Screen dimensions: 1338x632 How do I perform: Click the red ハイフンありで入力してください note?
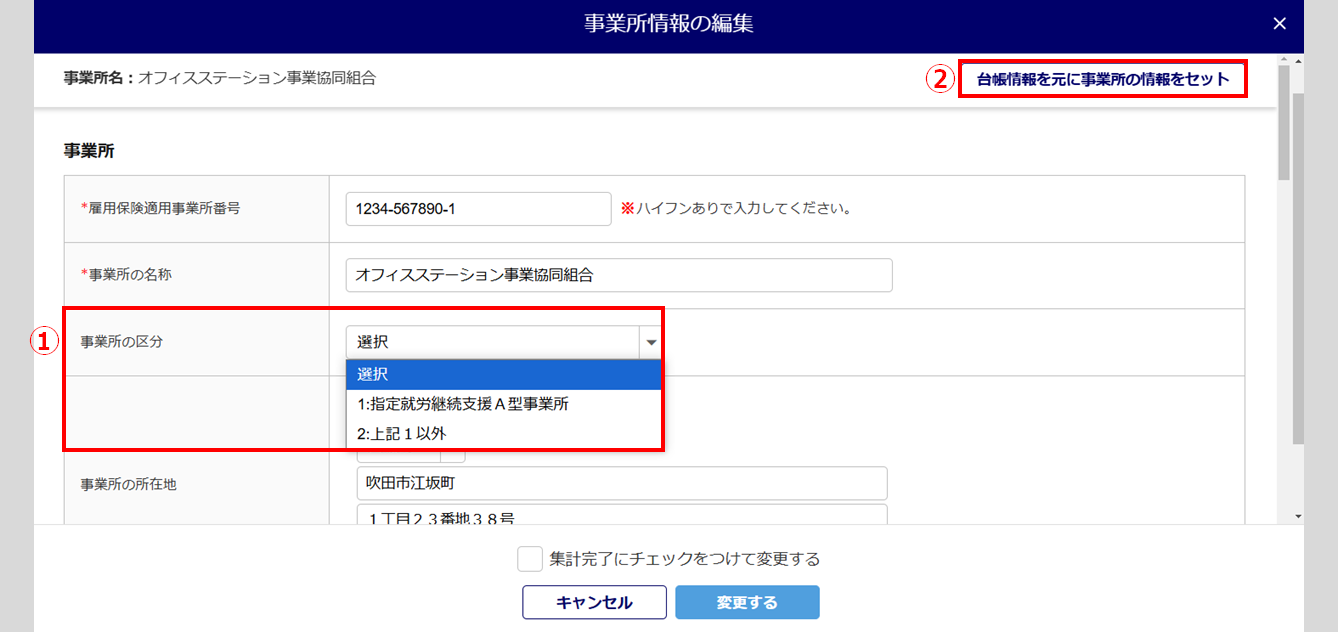point(736,209)
